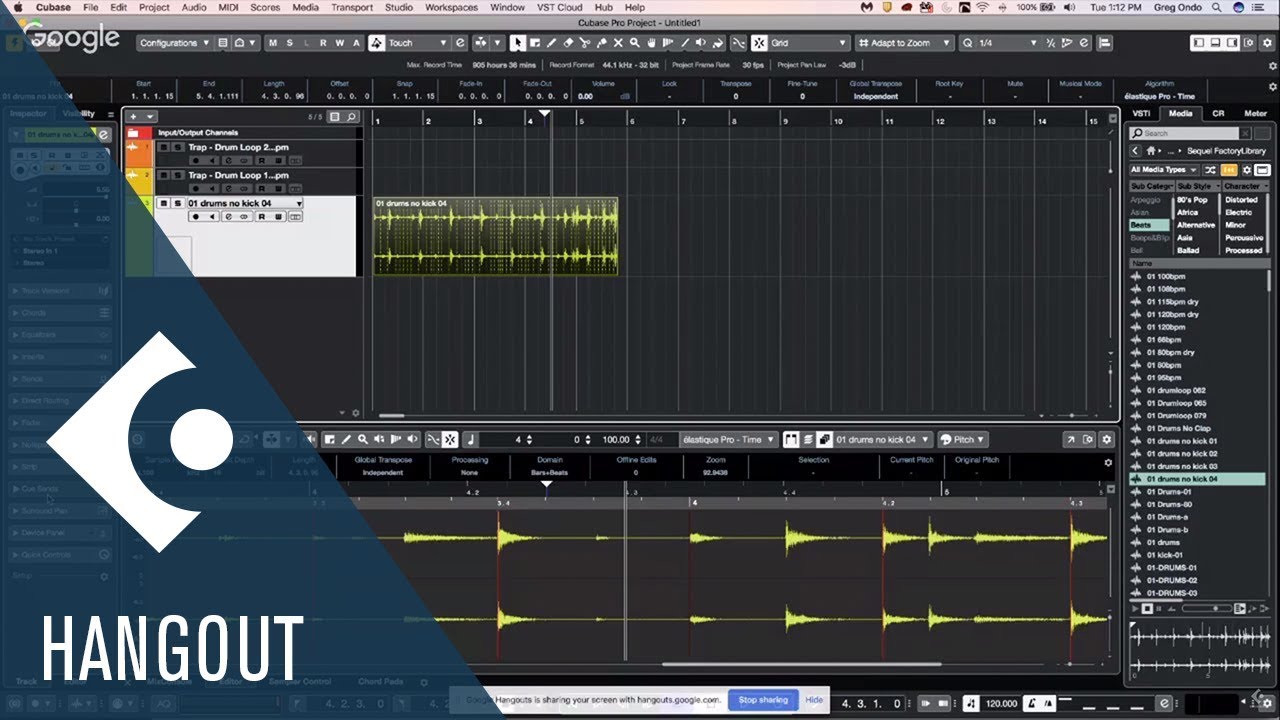The height and width of the screenshot is (720, 1280).
Task: Click shuffle results icon in MediaBay
Action: pos(1211,170)
